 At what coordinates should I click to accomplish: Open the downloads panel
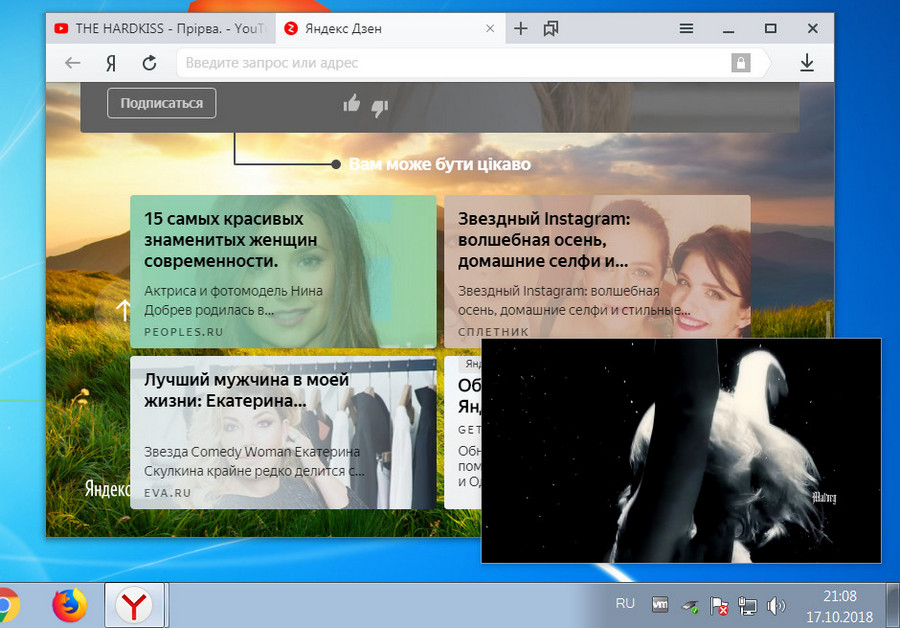[807, 63]
